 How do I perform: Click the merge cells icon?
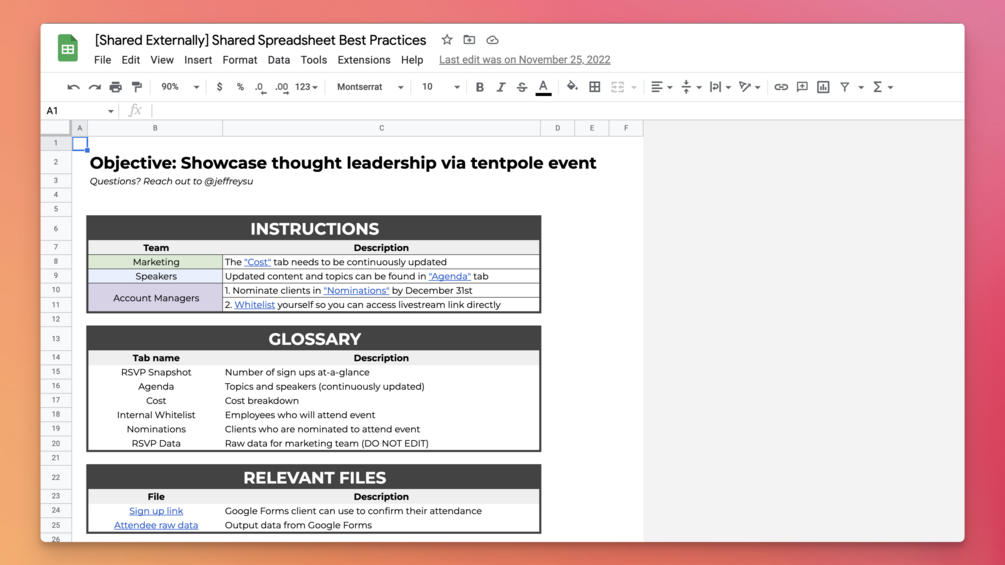click(617, 87)
